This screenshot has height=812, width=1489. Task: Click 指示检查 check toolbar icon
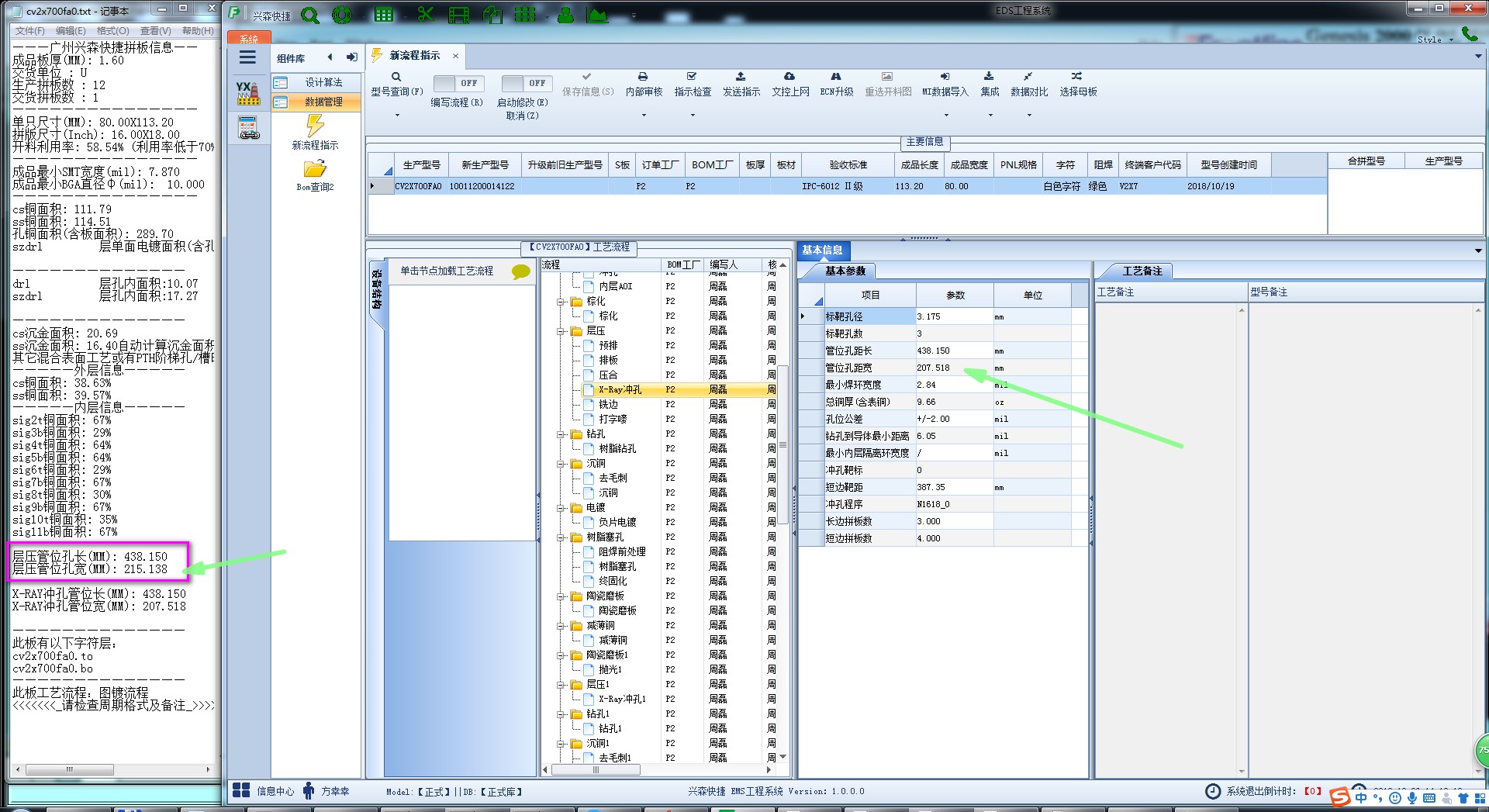692,77
